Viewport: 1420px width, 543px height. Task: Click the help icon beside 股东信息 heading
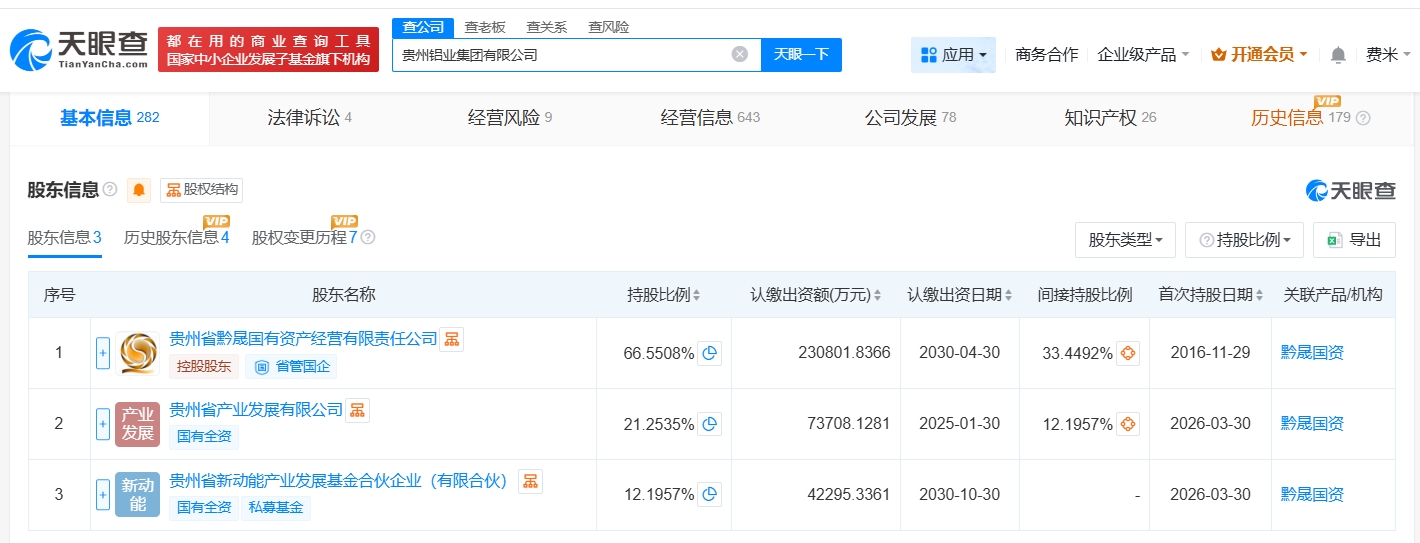pyautogui.click(x=110, y=190)
